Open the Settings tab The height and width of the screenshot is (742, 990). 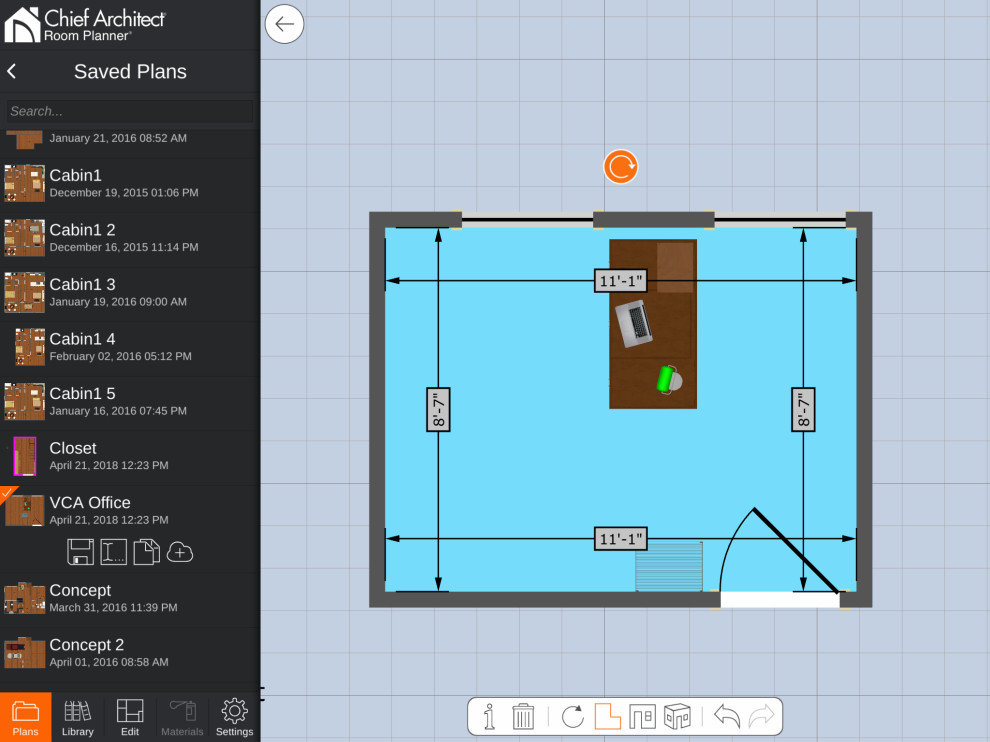(x=234, y=717)
